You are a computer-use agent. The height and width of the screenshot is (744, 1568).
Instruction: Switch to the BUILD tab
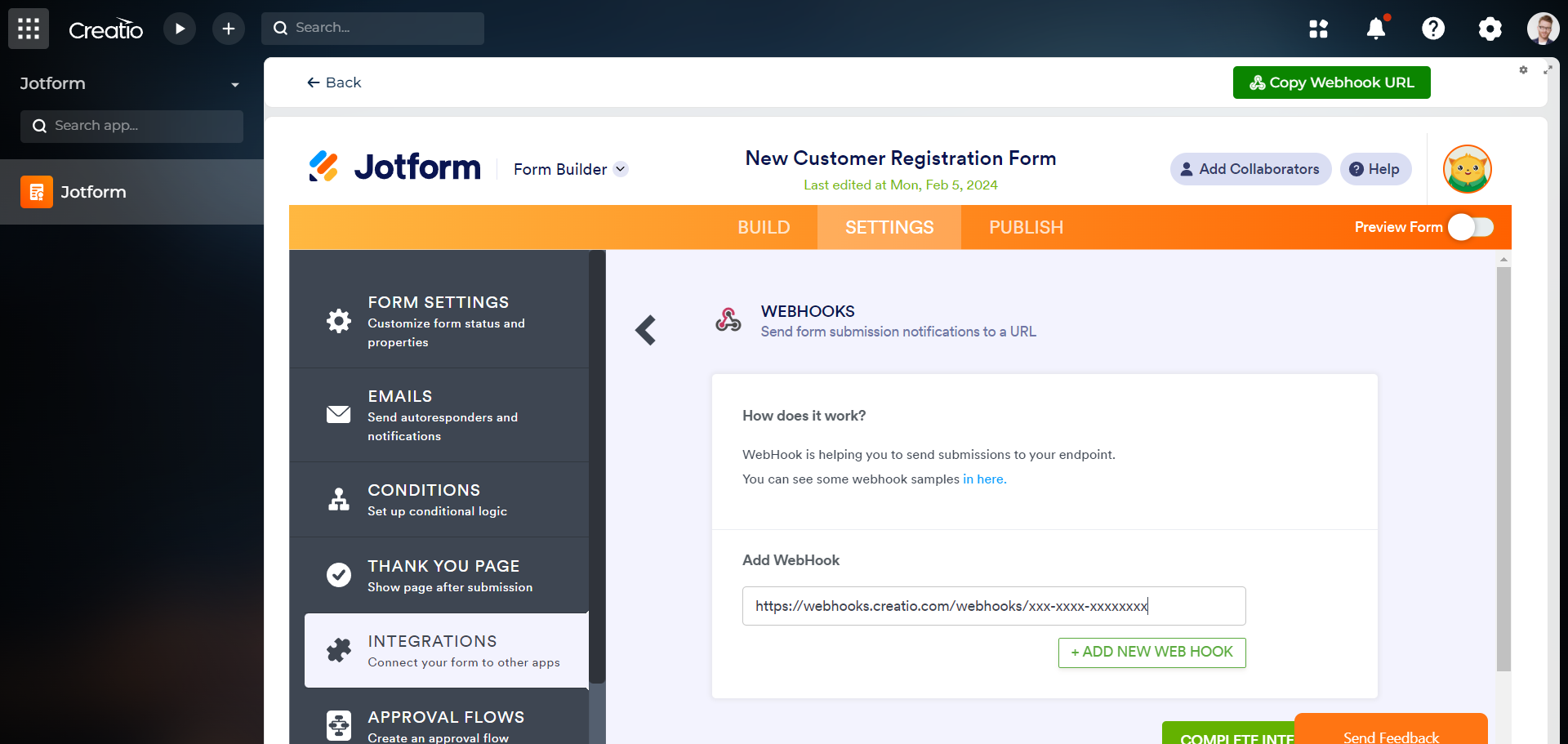[764, 227]
